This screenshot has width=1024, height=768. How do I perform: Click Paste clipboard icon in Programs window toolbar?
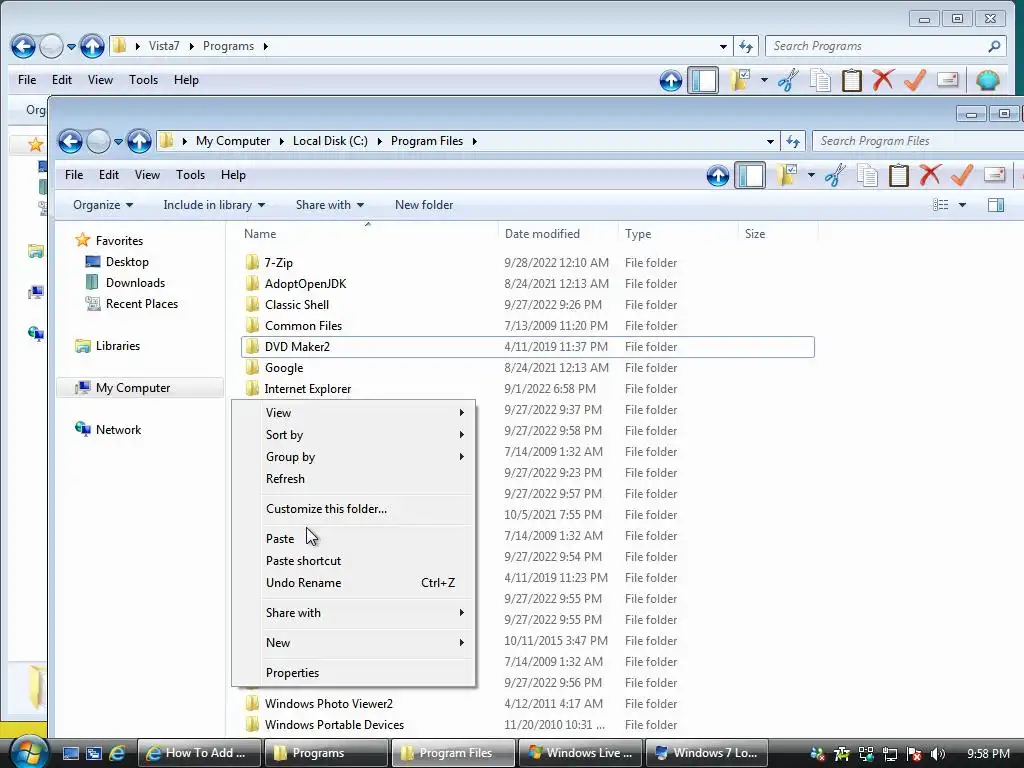852,80
